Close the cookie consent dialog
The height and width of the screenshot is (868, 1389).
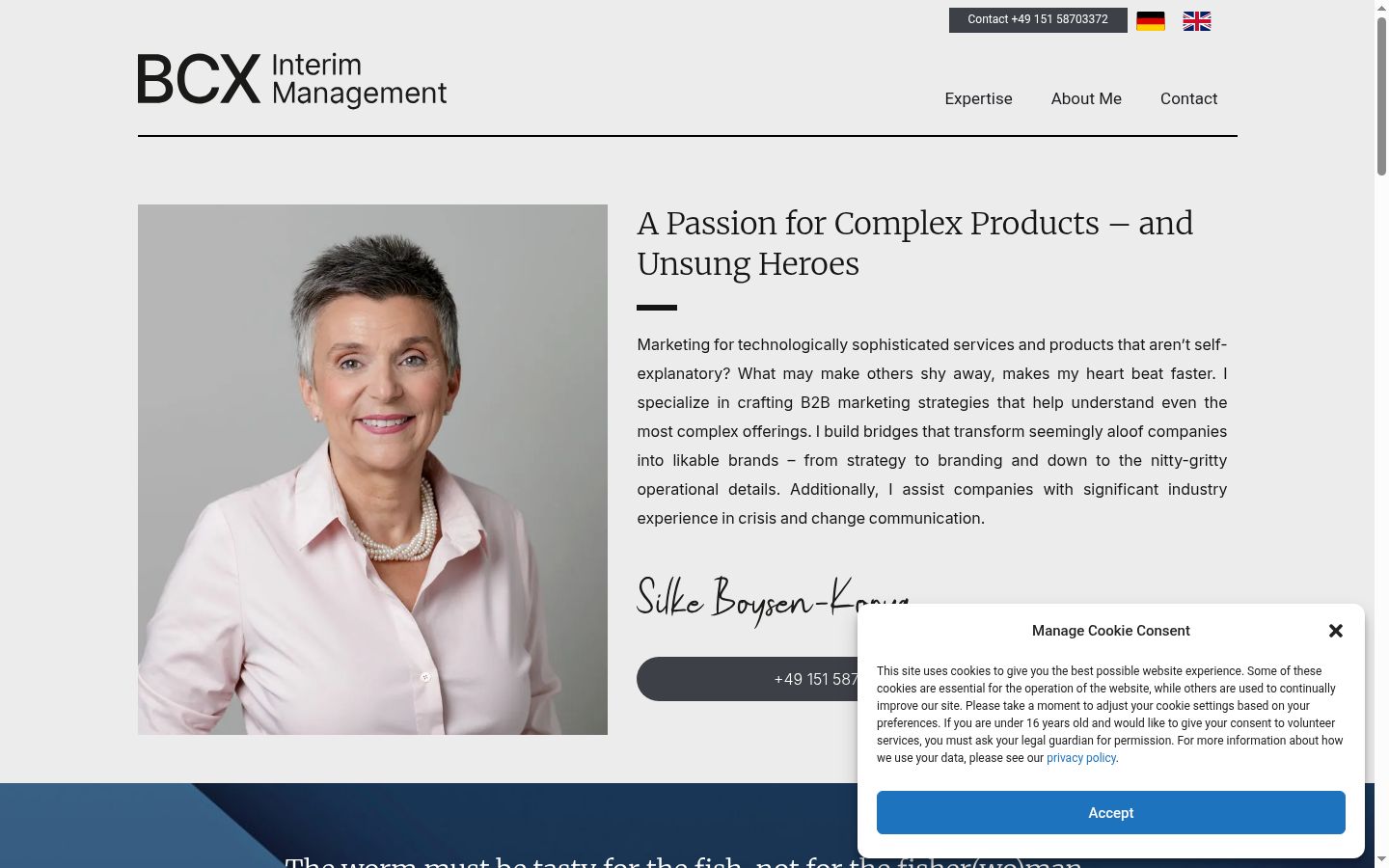click(1336, 631)
